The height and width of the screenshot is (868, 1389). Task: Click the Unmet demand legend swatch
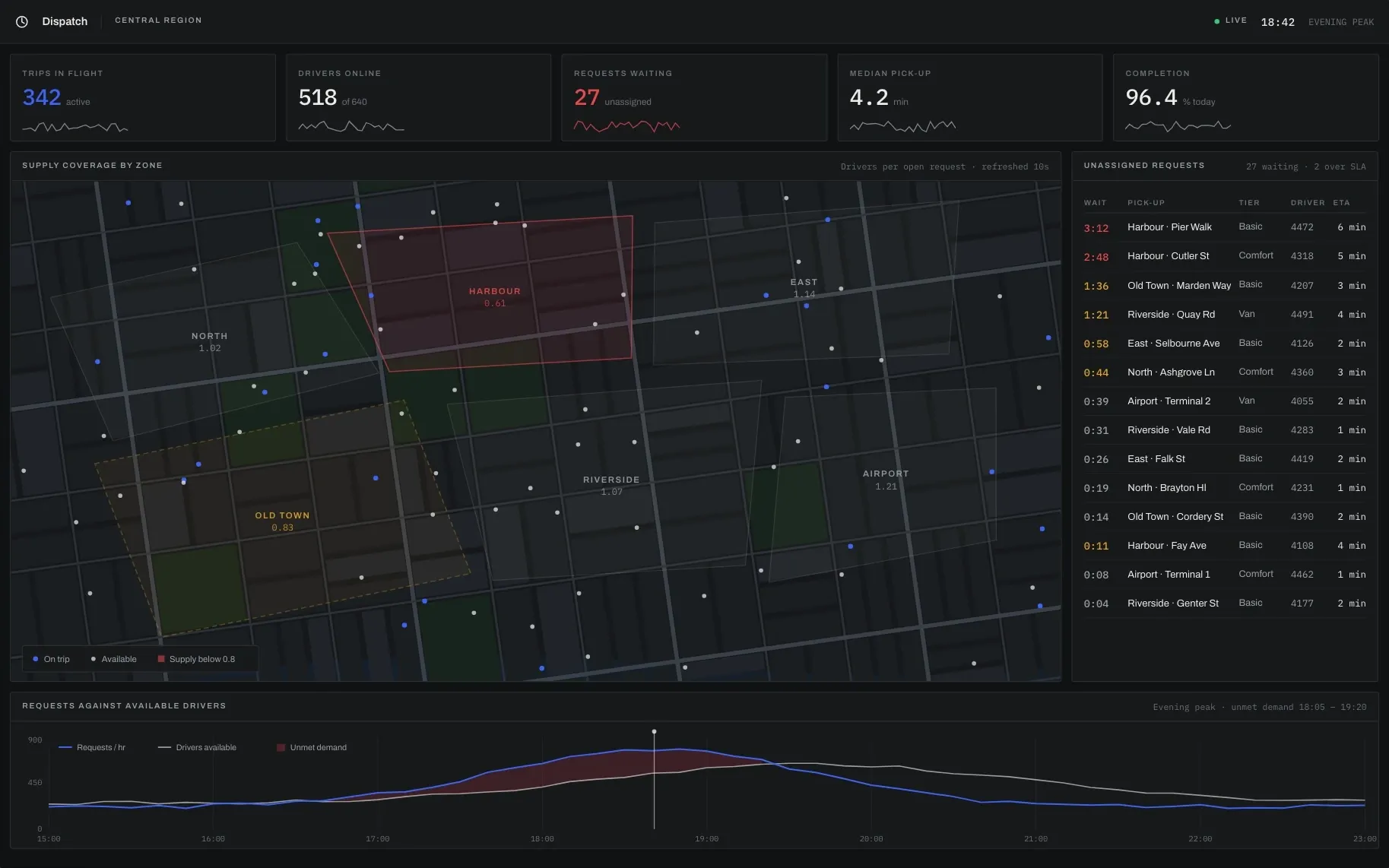click(x=281, y=747)
